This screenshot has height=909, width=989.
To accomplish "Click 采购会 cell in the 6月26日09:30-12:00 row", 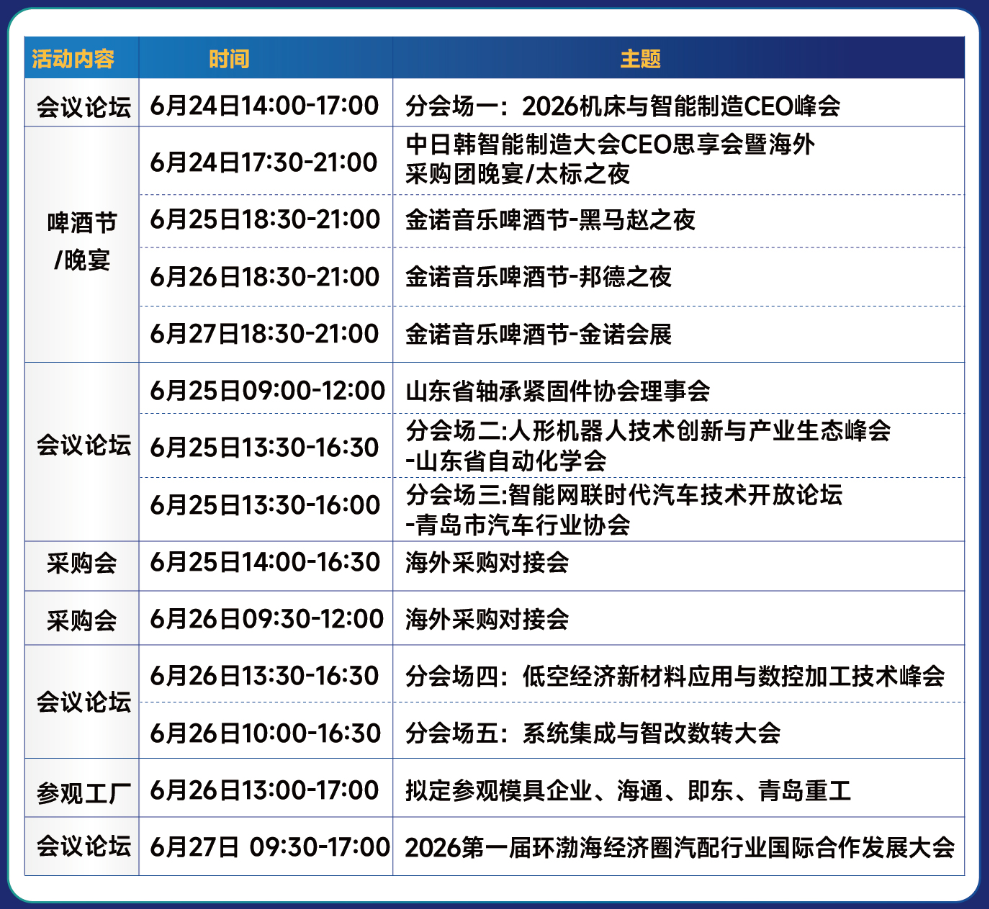I will (81, 618).
